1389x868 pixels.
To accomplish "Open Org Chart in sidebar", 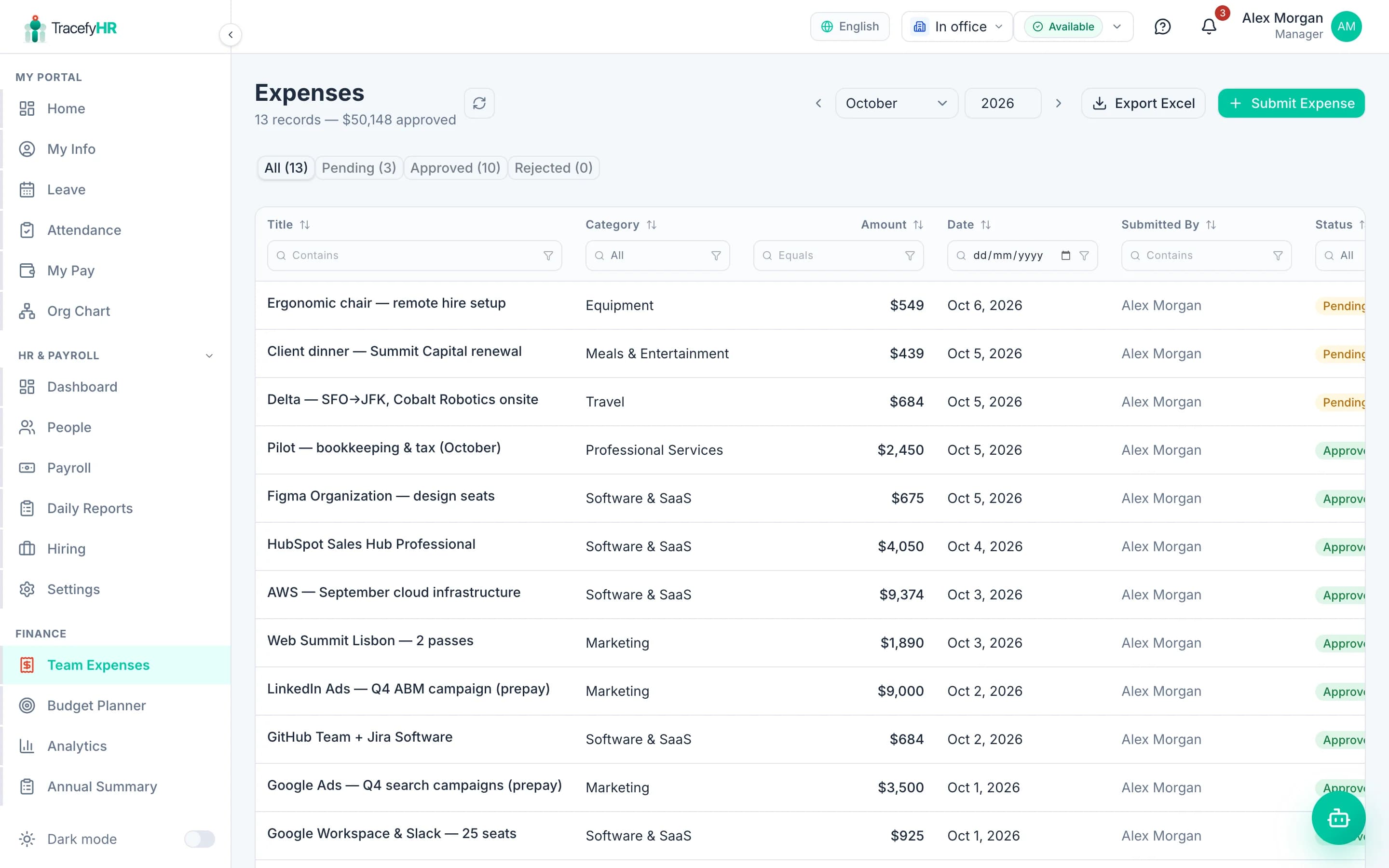I will pos(116,311).
